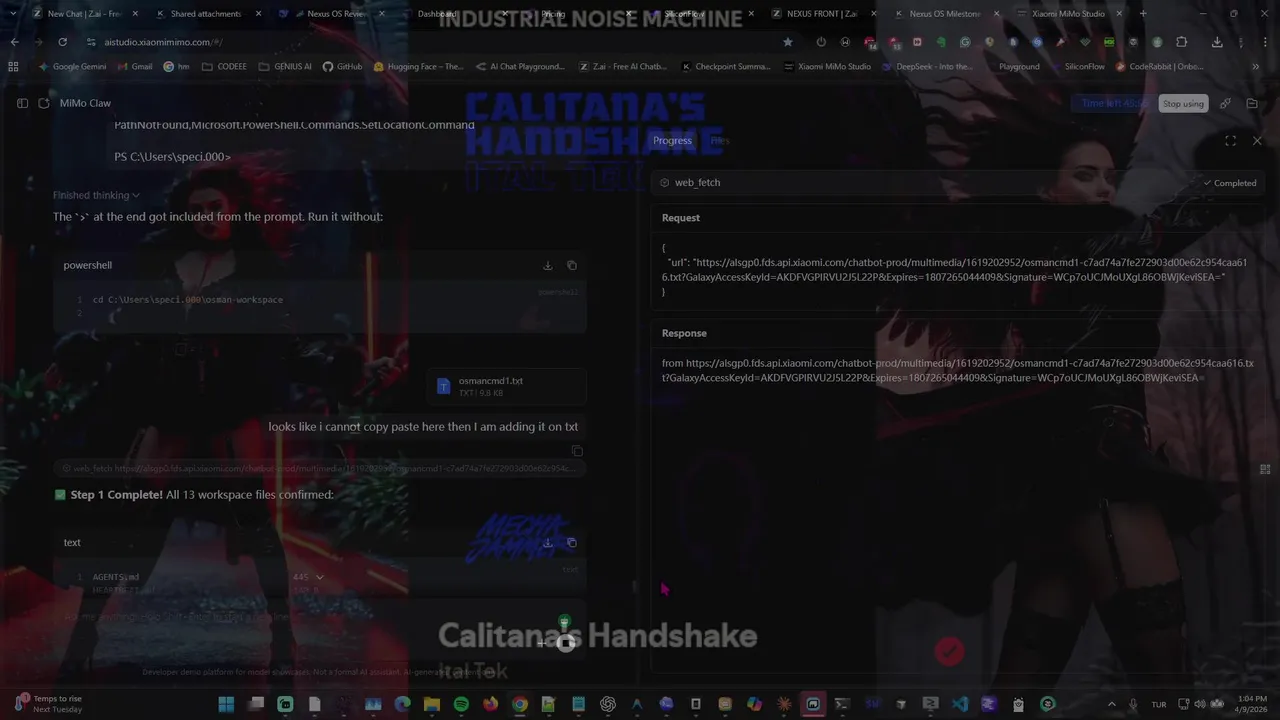Open the CodeRabbit bookmark
This screenshot has width=1280, height=720.
(x=1158, y=67)
